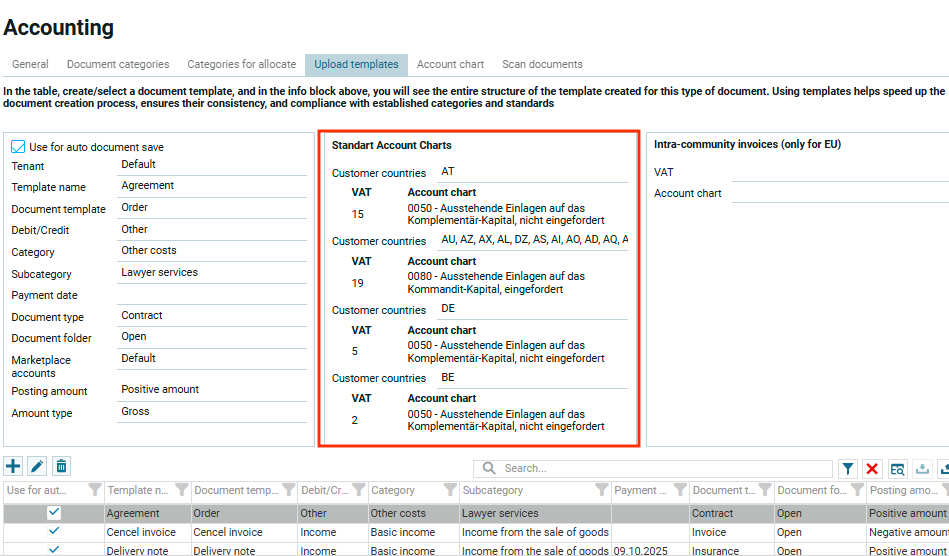The image size is (949, 556).
Task: Open the Document categories tab
Action: coord(118,64)
